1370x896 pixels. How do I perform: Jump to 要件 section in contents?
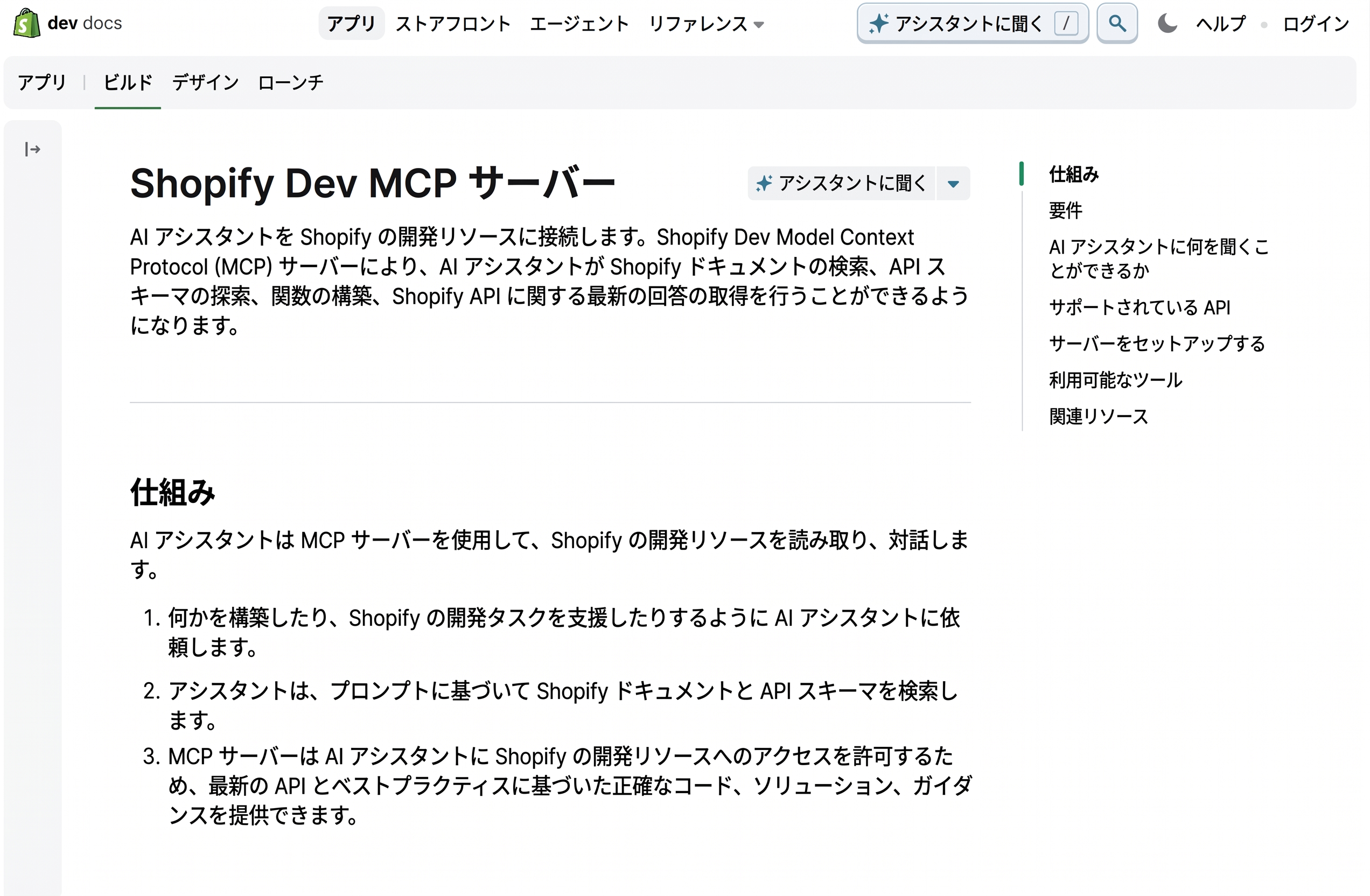tap(1066, 210)
